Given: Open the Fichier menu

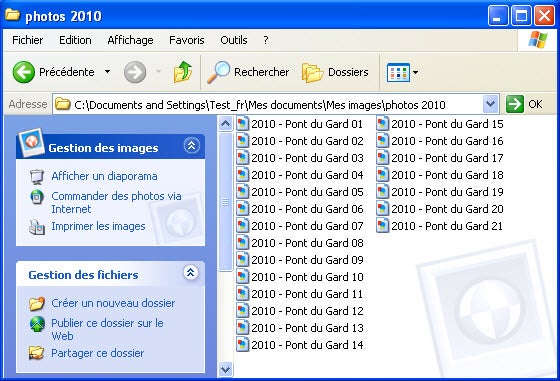Looking at the screenshot, I should tap(28, 40).
